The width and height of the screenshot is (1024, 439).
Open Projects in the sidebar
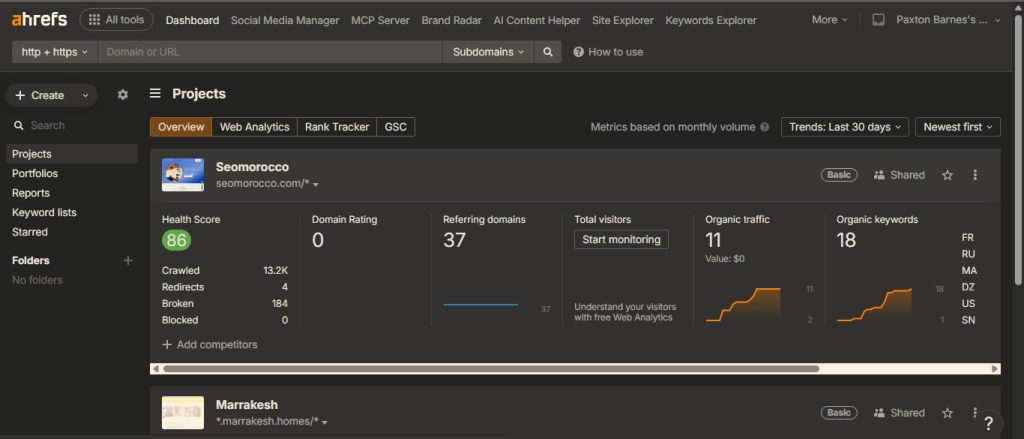72,154
